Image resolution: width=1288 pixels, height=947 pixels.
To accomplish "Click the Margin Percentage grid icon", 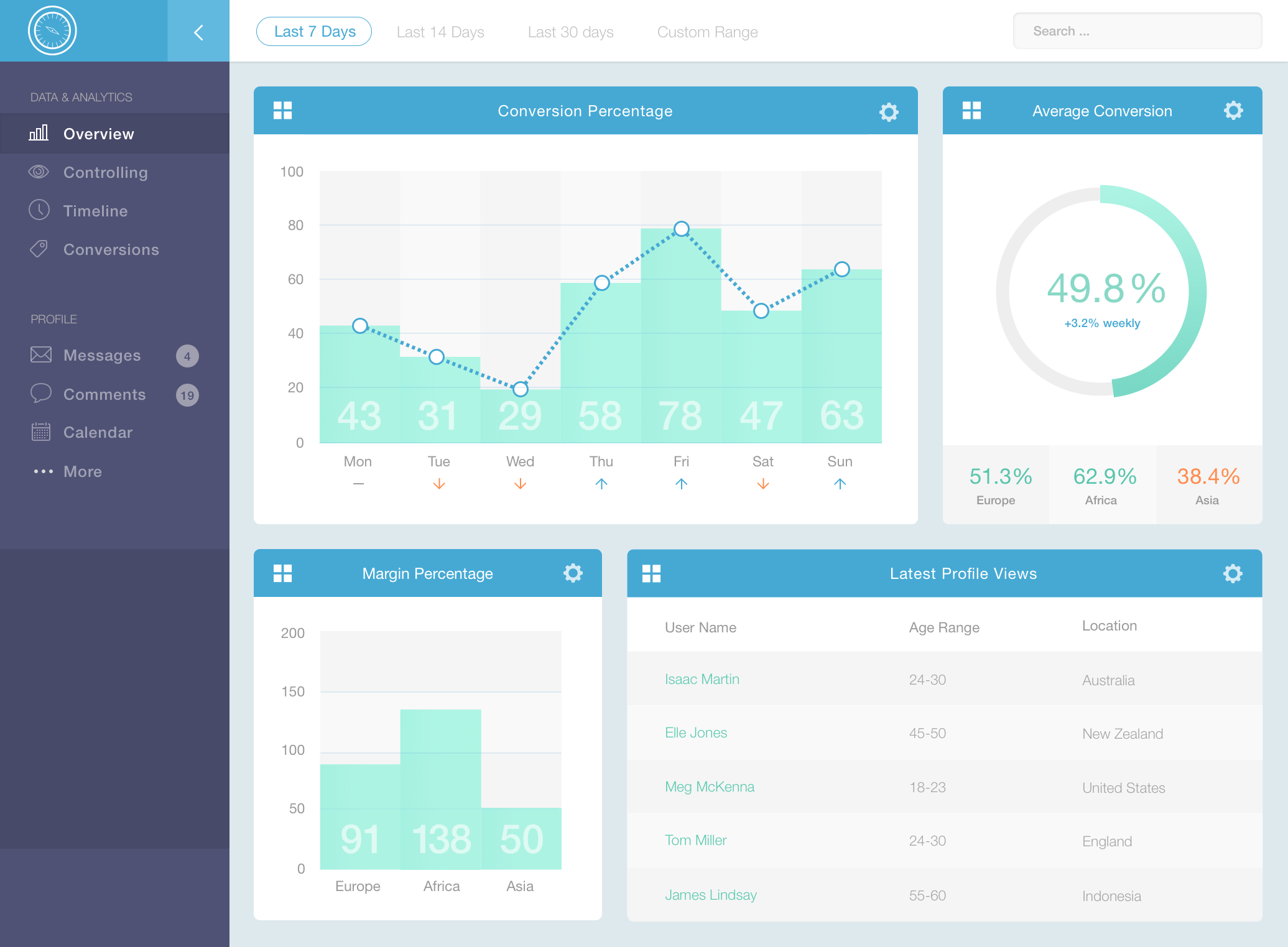I will pyautogui.click(x=282, y=573).
